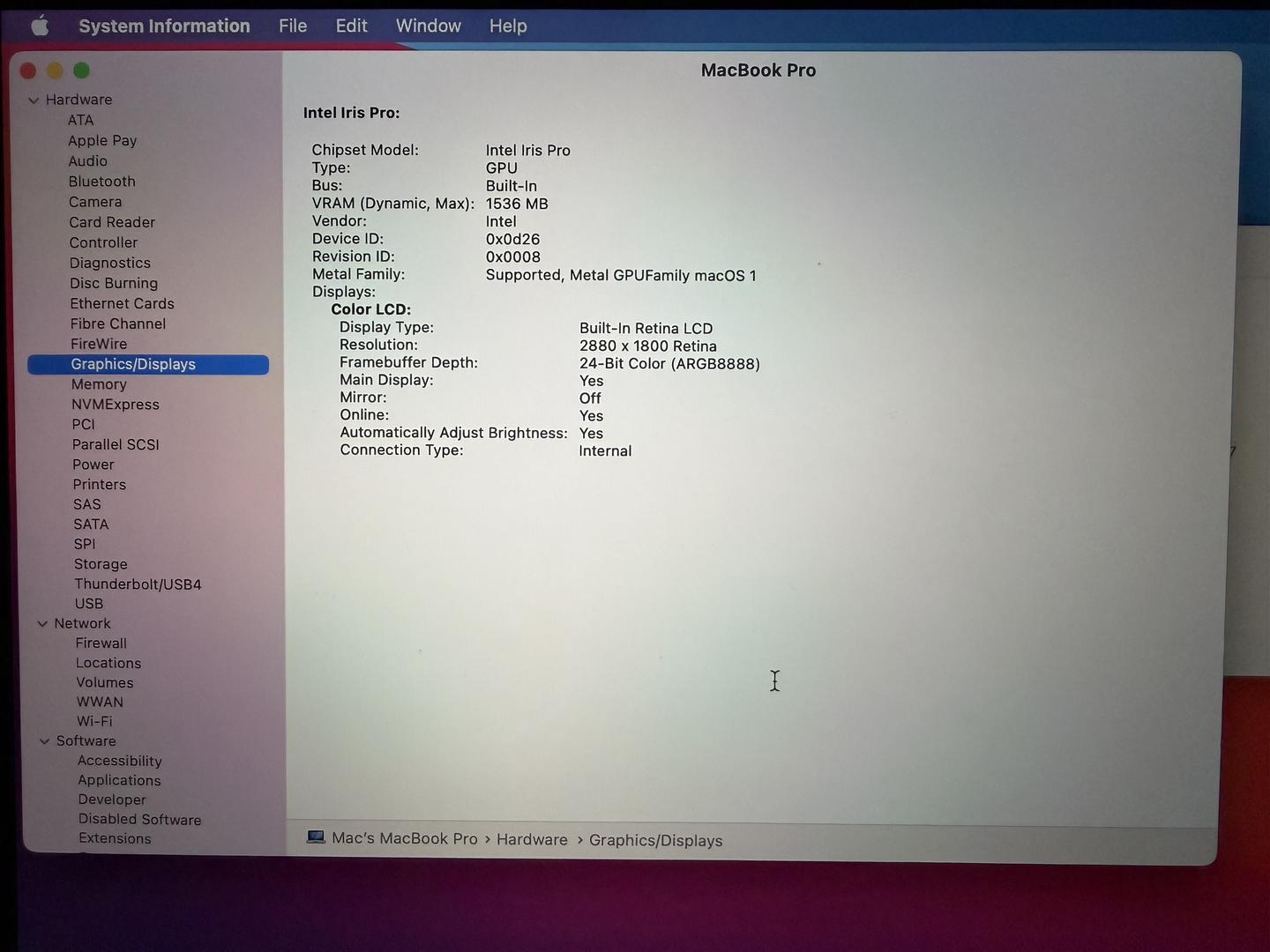1270x952 pixels.
Task: Select Storage in the sidebar
Action: [101, 564]
